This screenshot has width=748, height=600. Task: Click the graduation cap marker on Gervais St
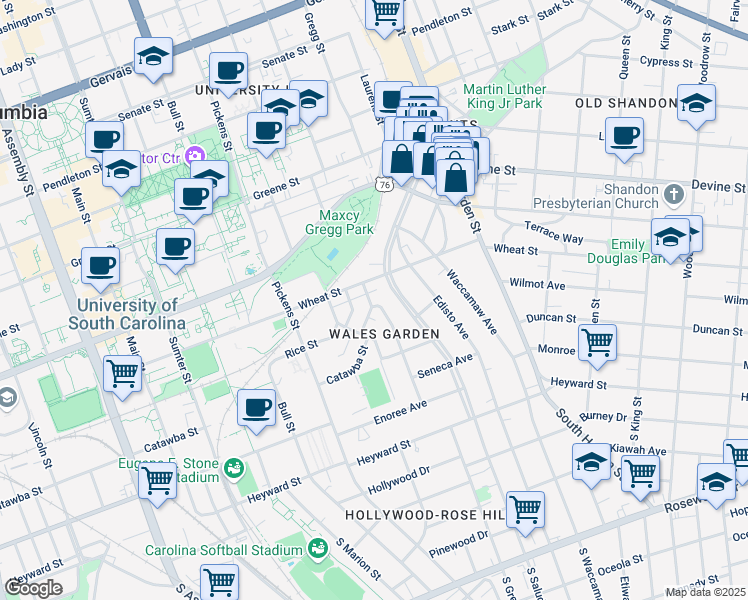pyautogui.click(x=153, y=58)
